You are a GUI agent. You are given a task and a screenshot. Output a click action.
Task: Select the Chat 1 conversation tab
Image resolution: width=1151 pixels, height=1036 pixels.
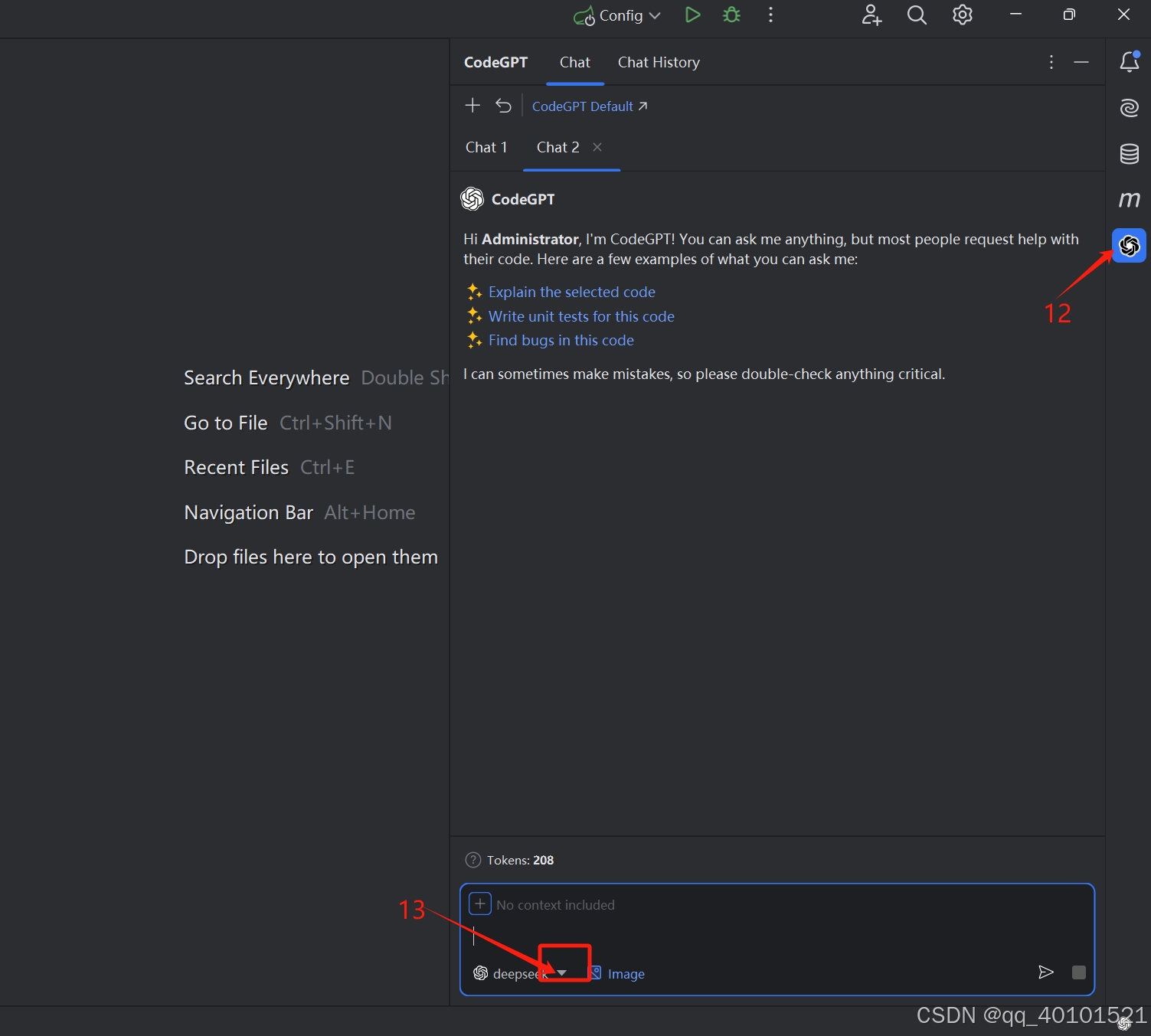486,147
